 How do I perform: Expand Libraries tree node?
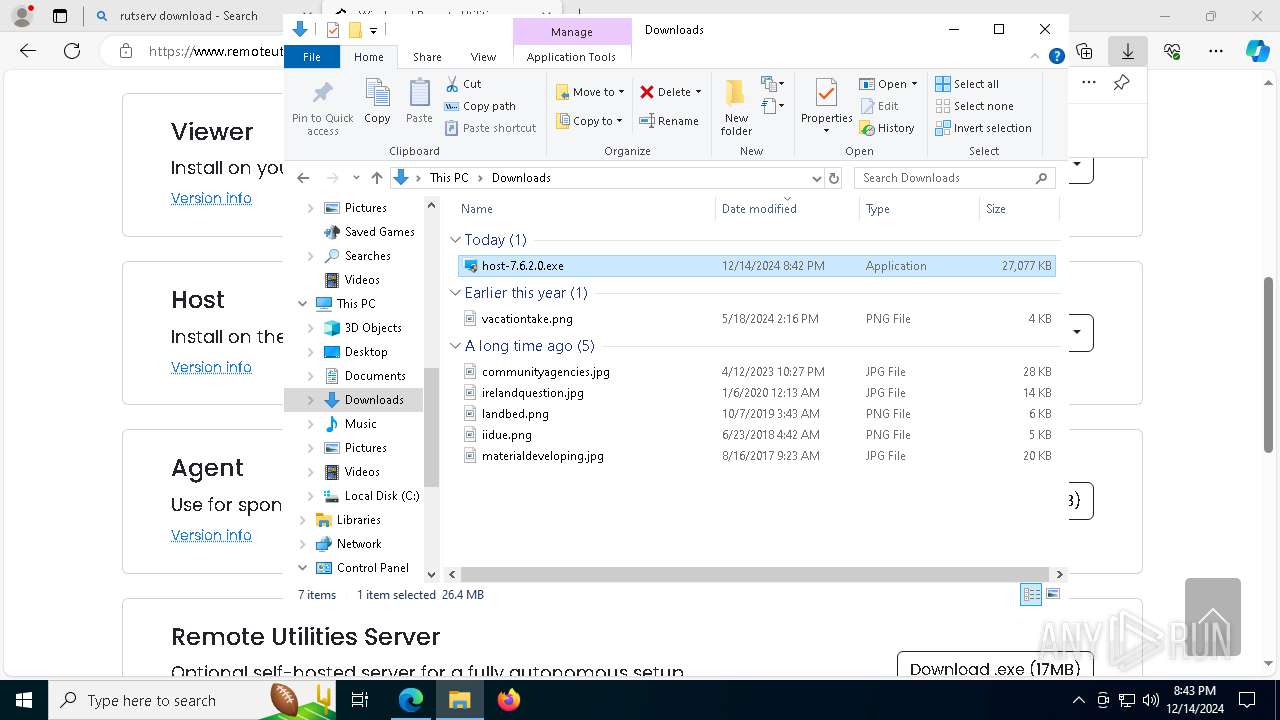coord(303,520)
